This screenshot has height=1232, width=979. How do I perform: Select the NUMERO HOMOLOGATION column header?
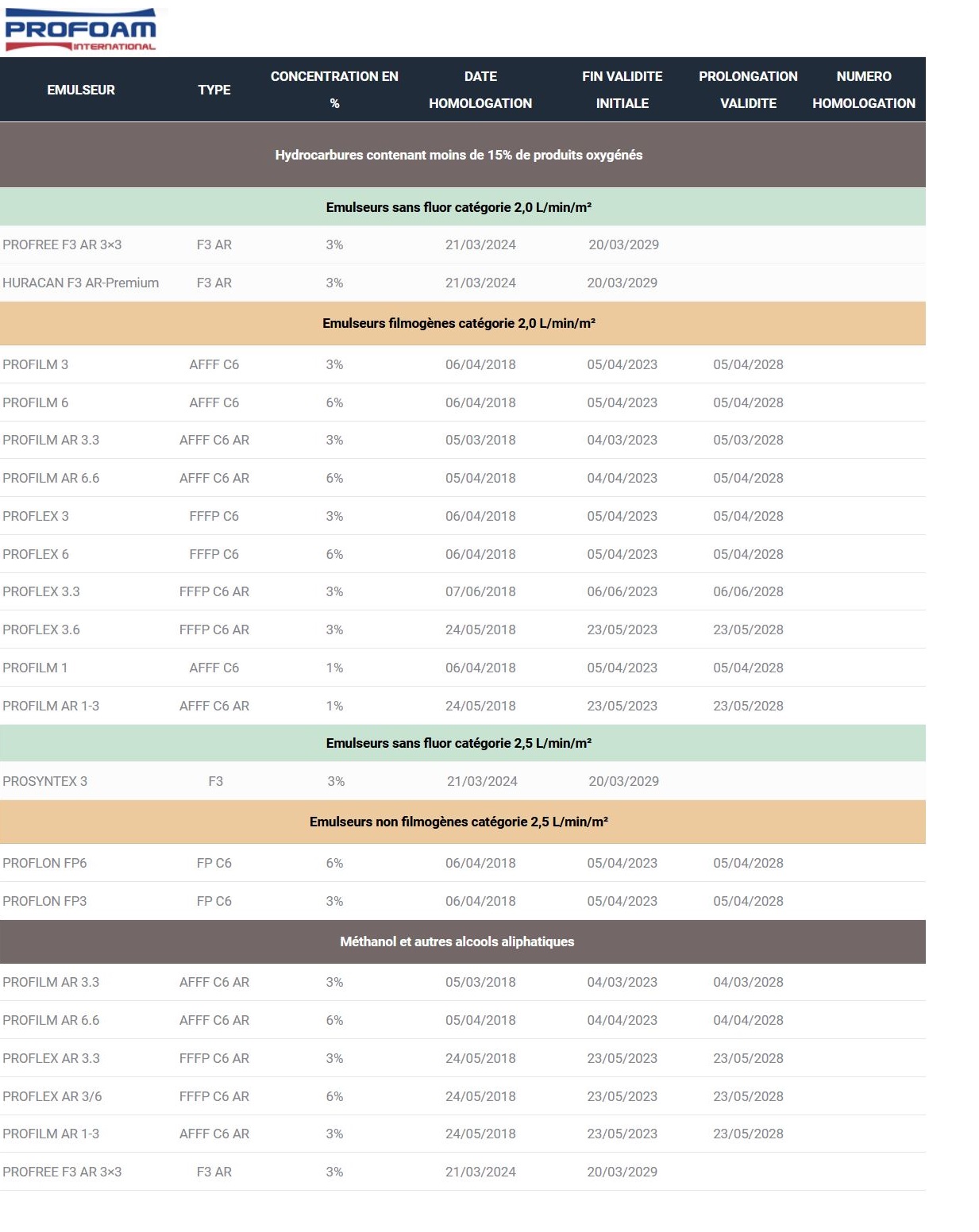pos(863,90)
